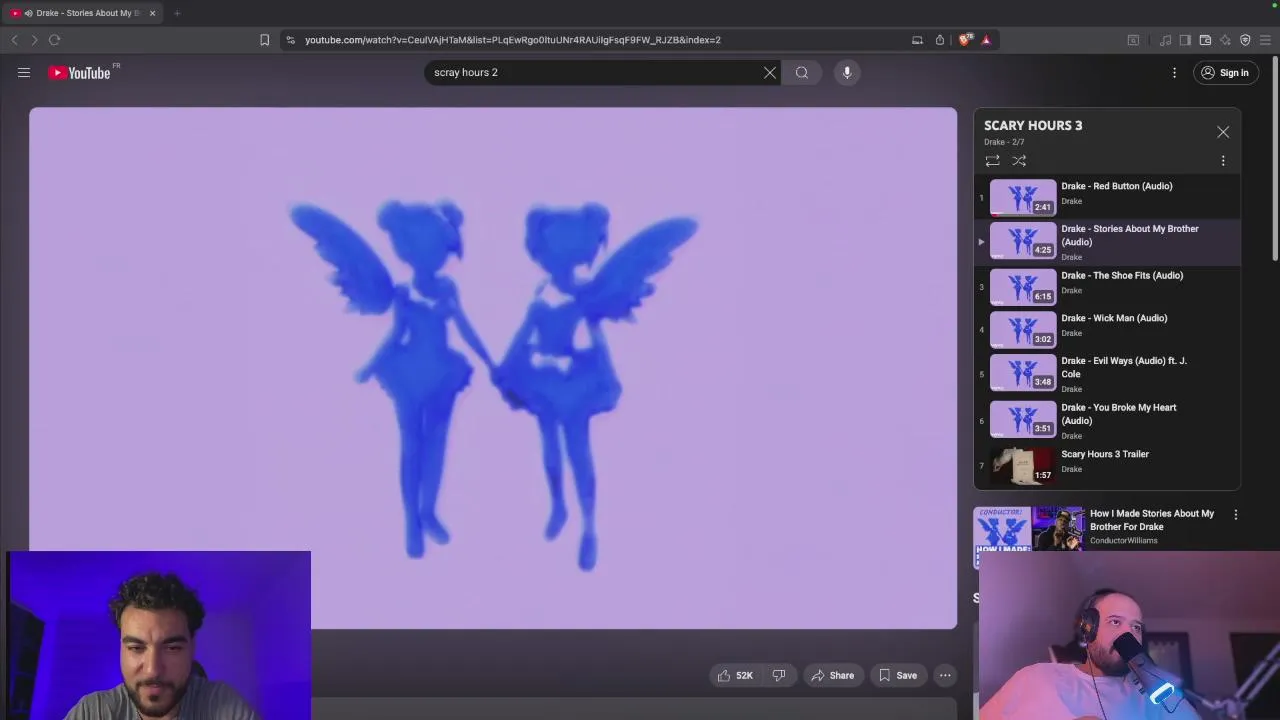The image size is (1280, 720).
Task: Click Scary Hours 3 Trailer thumbnail
Action: pos(1023,465)
